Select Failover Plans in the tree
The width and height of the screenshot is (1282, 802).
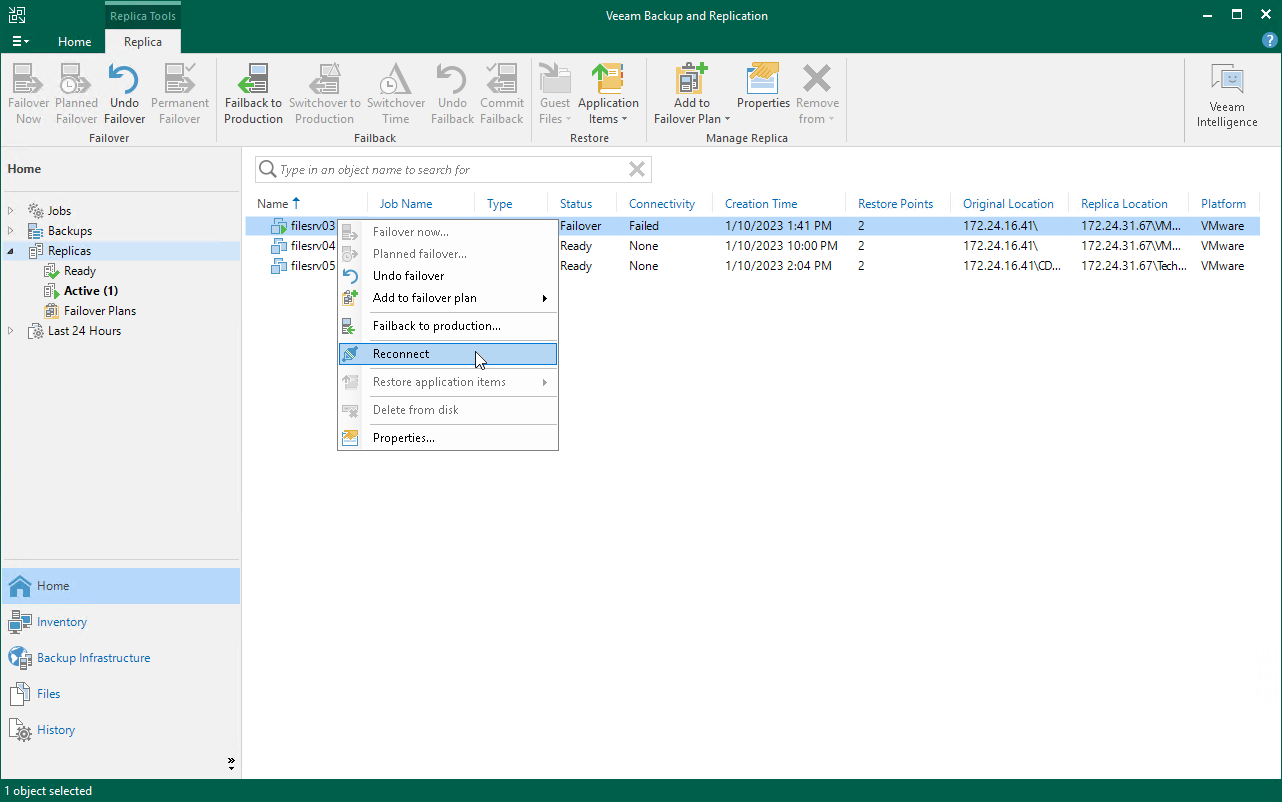[x=100, y=311]
